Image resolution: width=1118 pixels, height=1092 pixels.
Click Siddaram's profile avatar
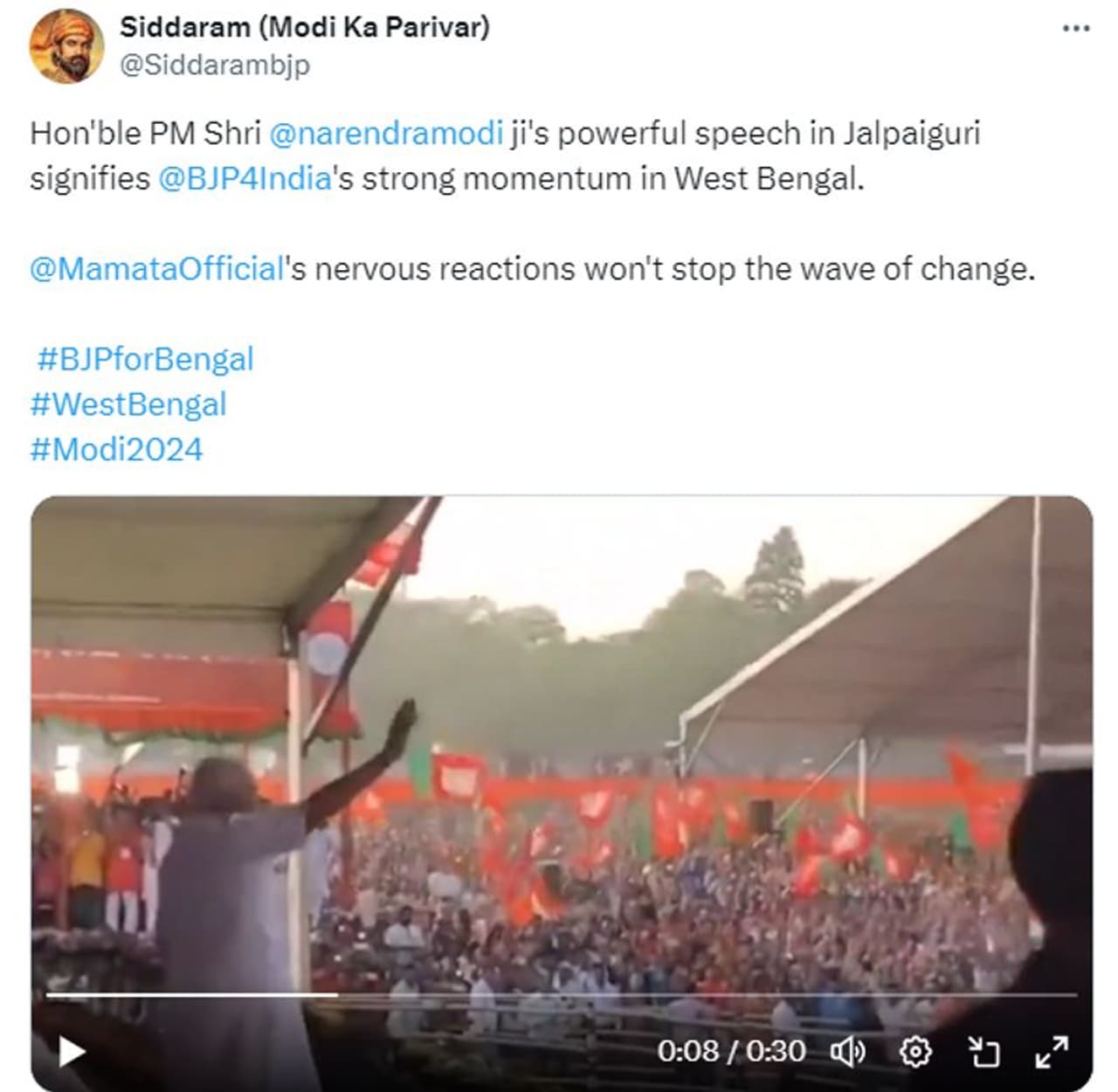tap(67, 46)
